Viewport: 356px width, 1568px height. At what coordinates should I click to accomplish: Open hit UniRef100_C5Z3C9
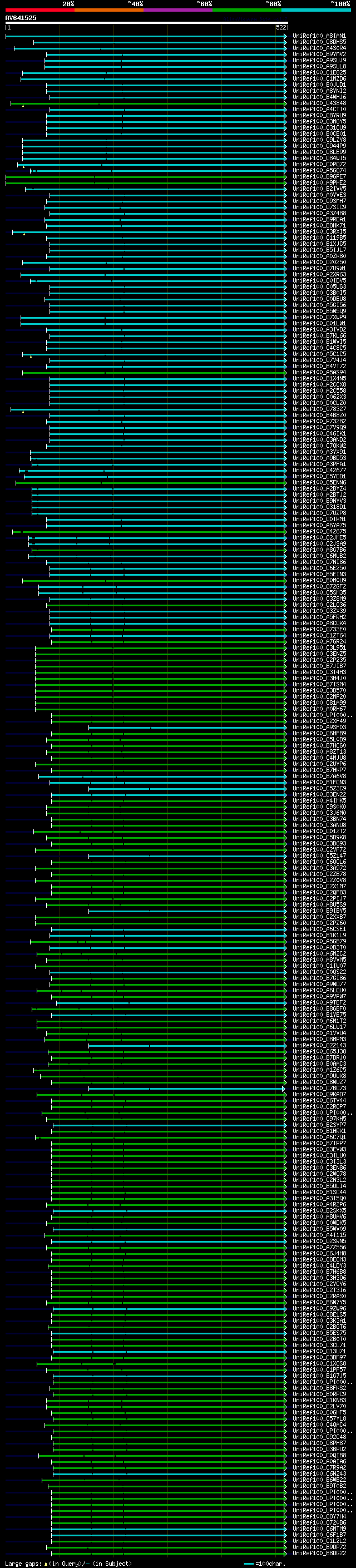319,788
